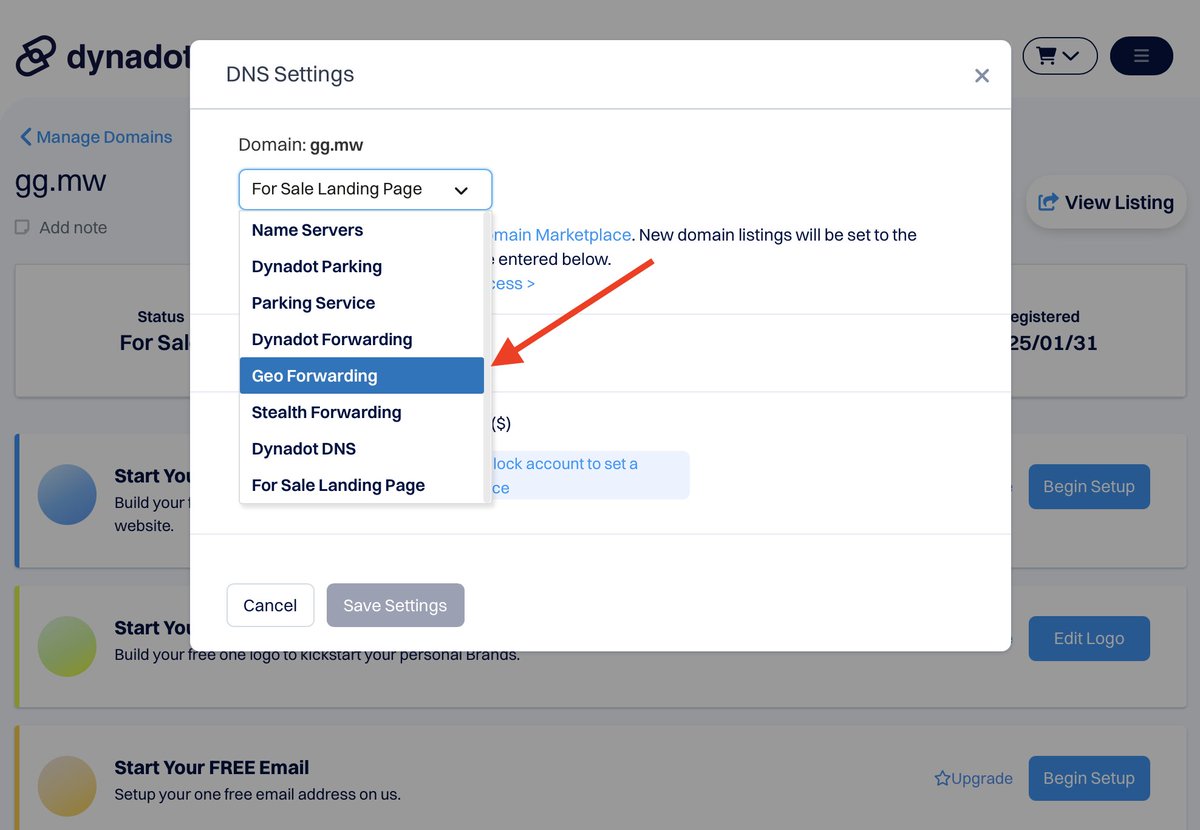This screenshot has width=1200, height=830.
Task: Pick For Sale Landing Page in list
Action: pyautogui.click(x=362, y=485)
